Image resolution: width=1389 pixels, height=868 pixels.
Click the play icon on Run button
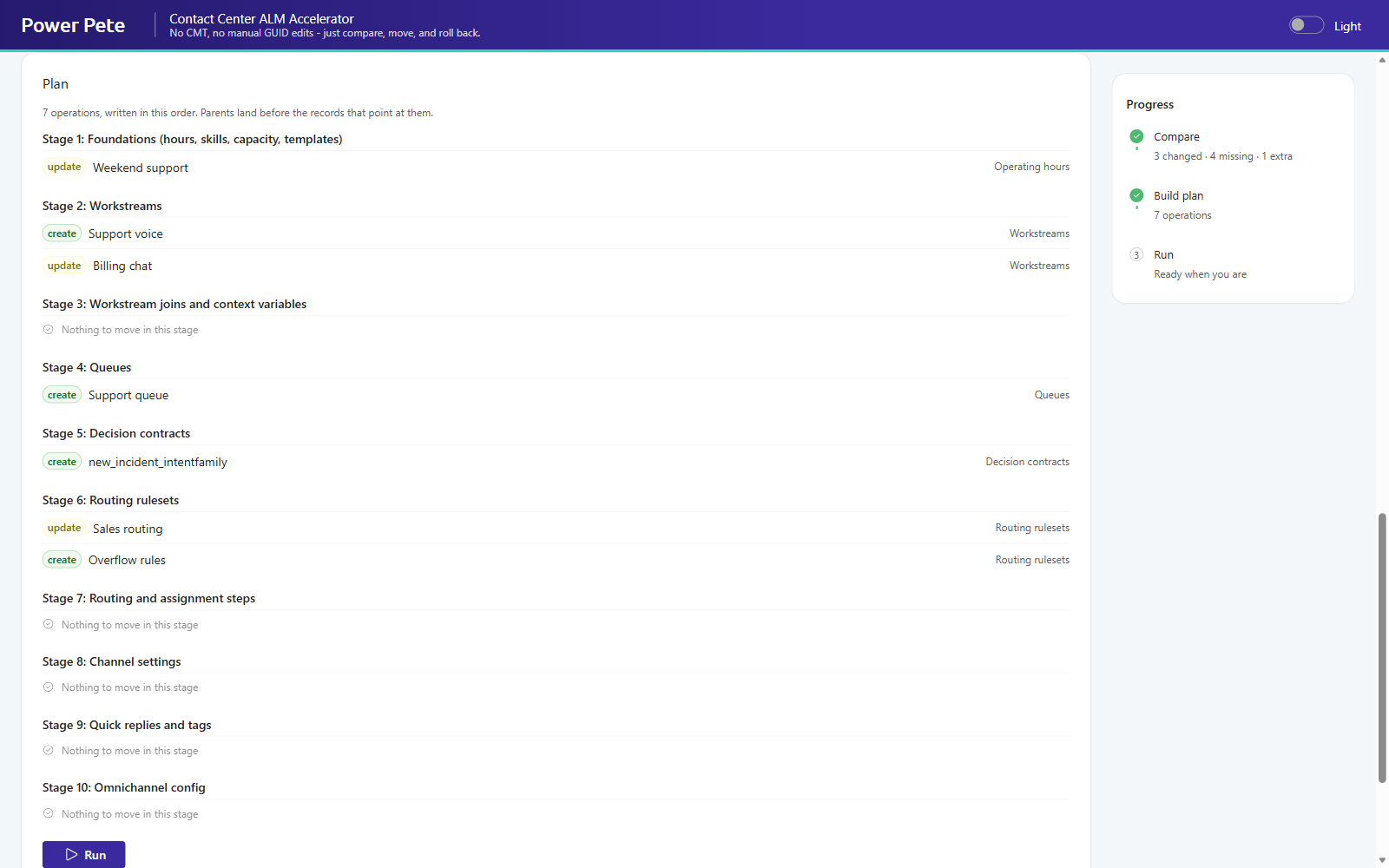(x=72, y=855)
